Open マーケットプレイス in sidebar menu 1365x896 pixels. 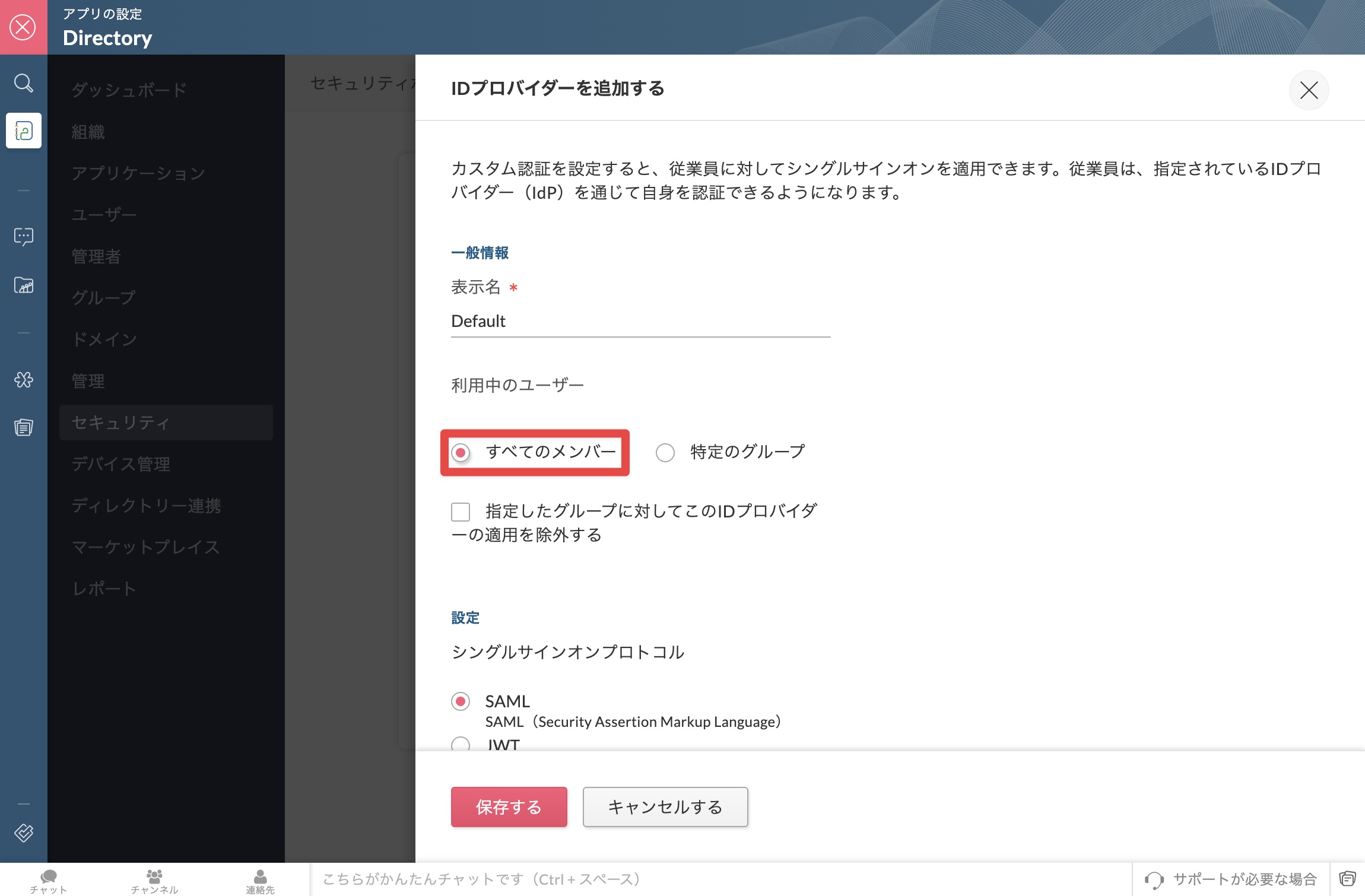pyautogui.click(x=166, y=547)
